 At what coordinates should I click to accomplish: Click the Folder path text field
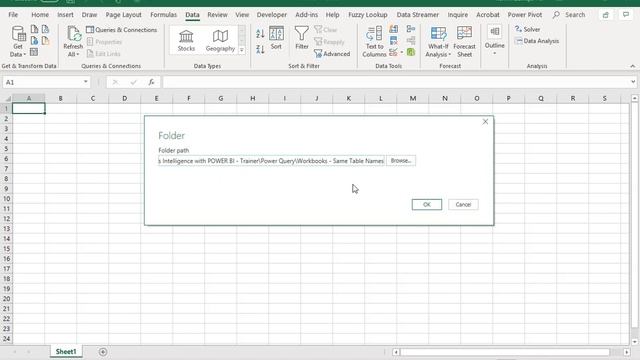pyautogui.click(x=271, y=161)
